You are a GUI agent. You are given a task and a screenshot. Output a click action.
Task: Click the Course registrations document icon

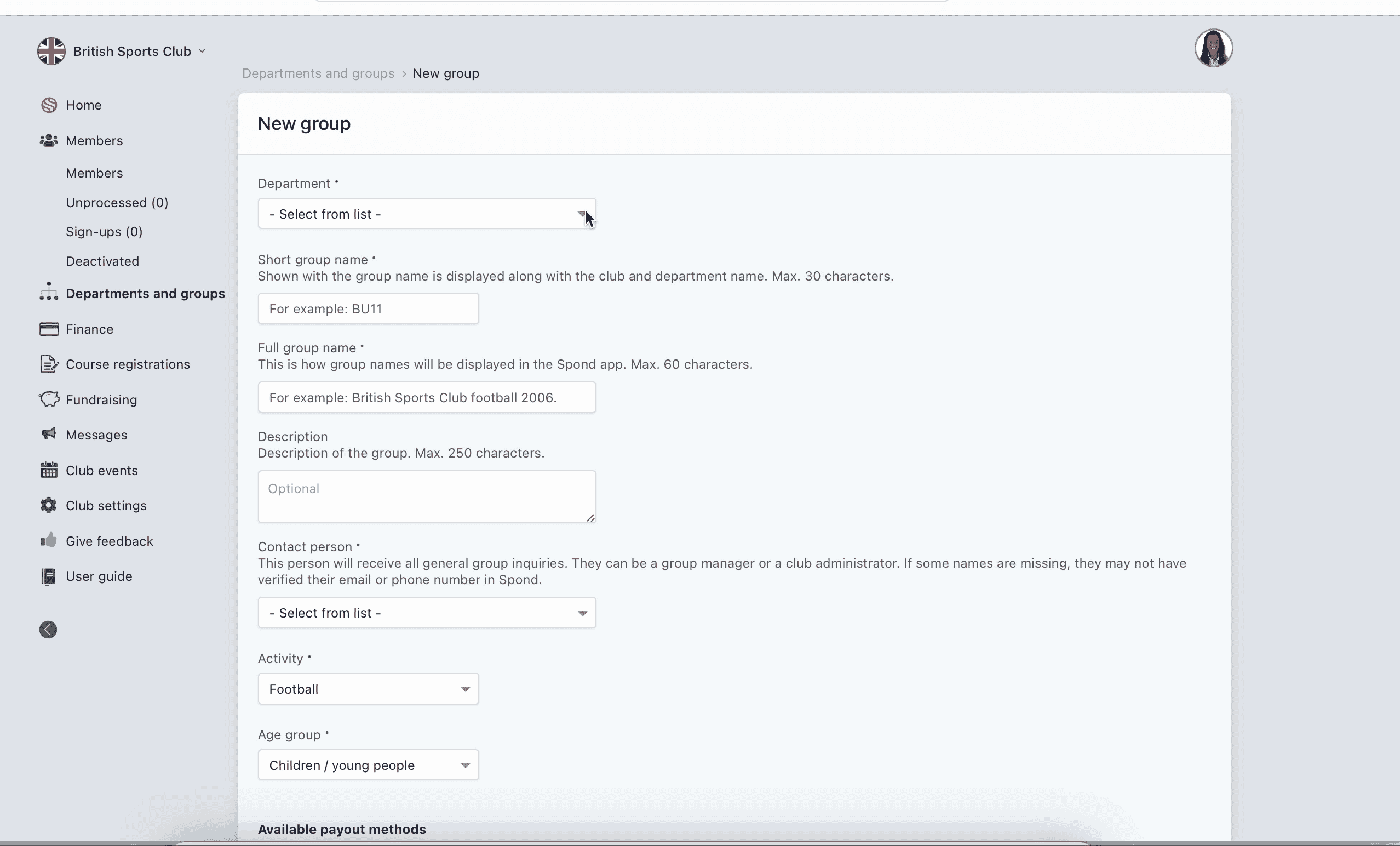[49, 364]
